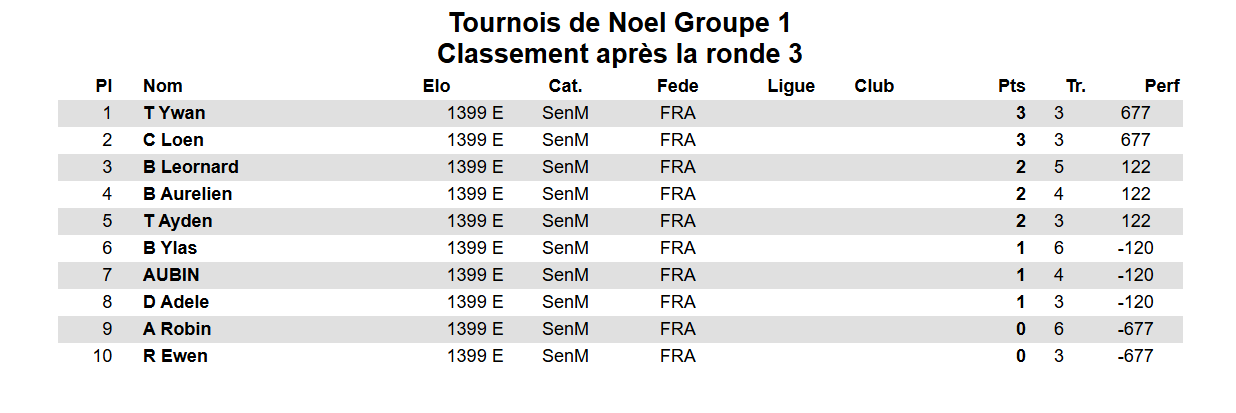Select the 'Club' column header
This screenshot has height=413, width=1236.
pyautogui.click(x=874, y=86)
